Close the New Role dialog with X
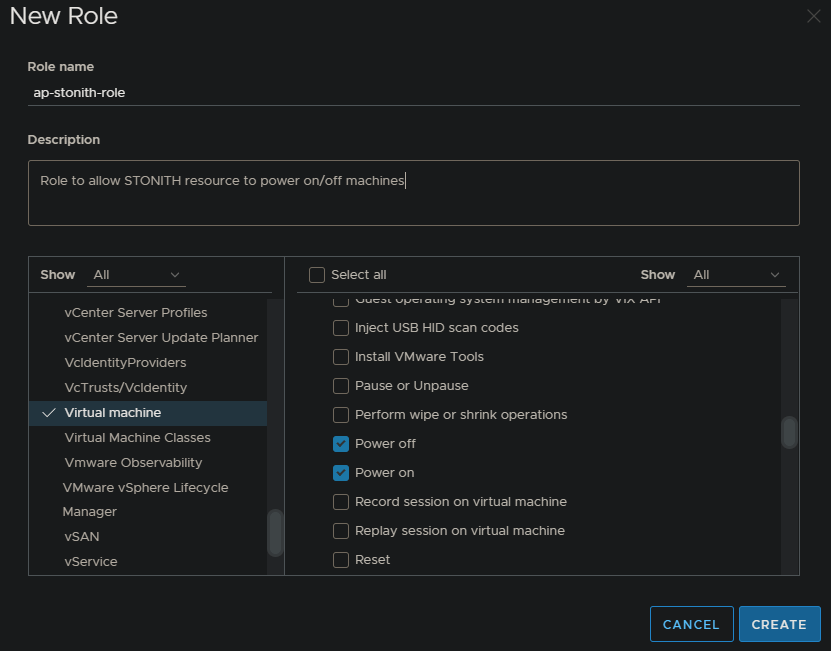This screenshot has width=831, height=651. [x=813, y=16]
